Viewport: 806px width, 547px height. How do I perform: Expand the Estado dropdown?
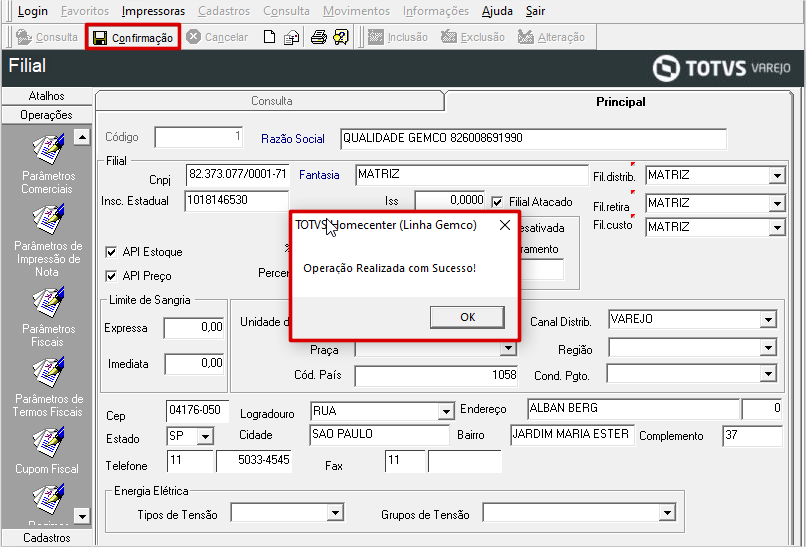coord(205,436)
